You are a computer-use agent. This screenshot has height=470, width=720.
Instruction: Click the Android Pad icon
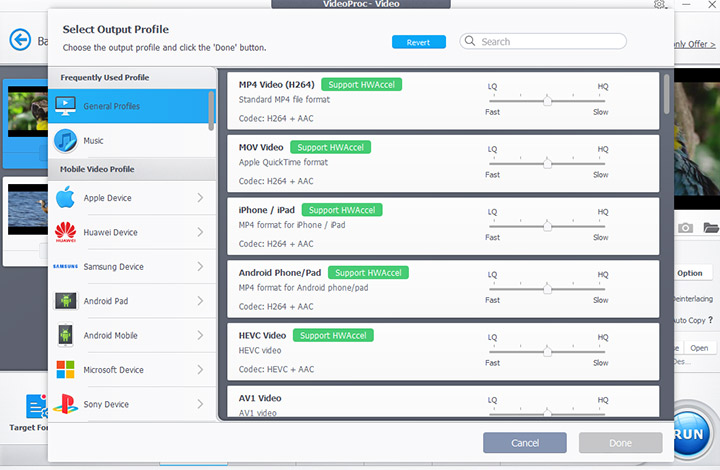click(66, 301)
